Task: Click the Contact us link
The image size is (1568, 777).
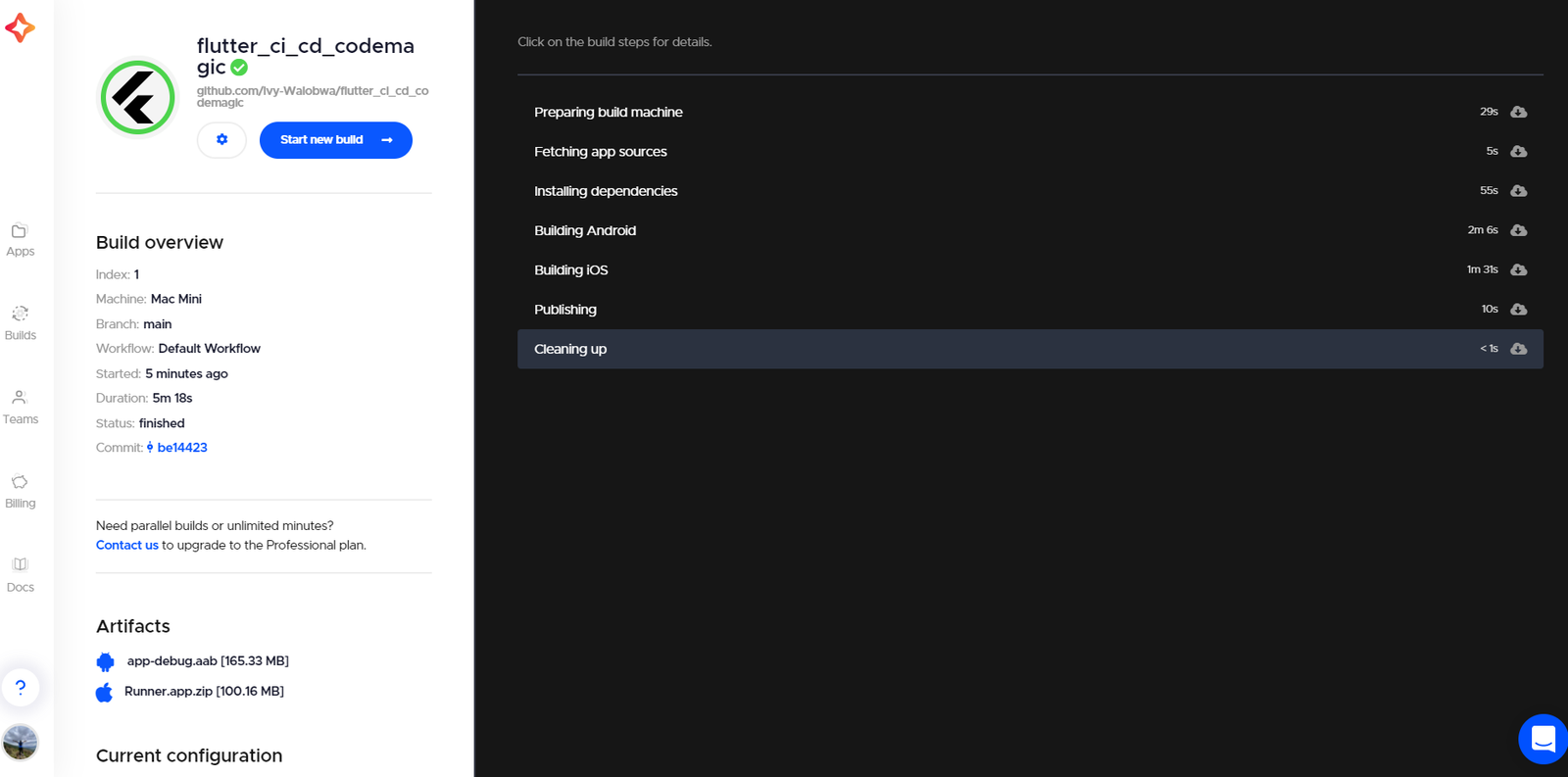Action: (x=126, y=546)
